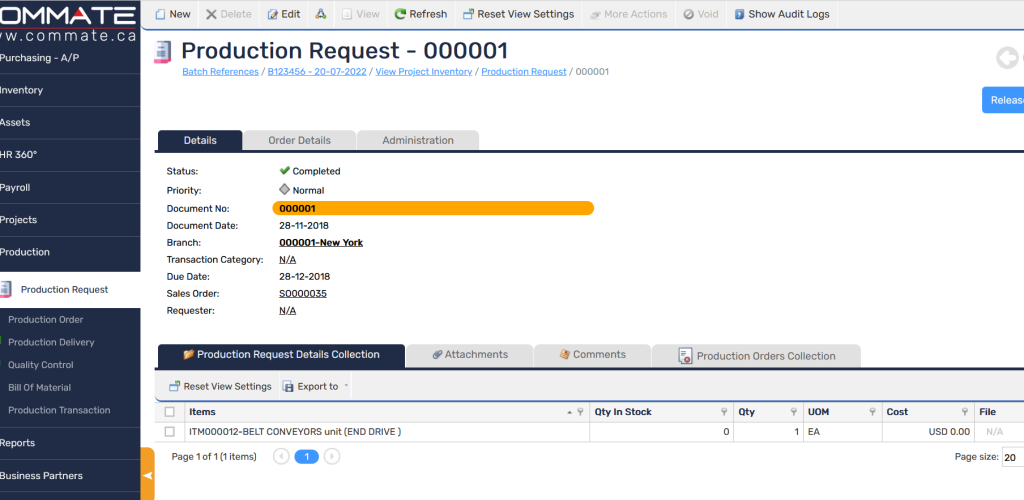
Task: Click the Batch References breadcrumb link
Action: 220,72
